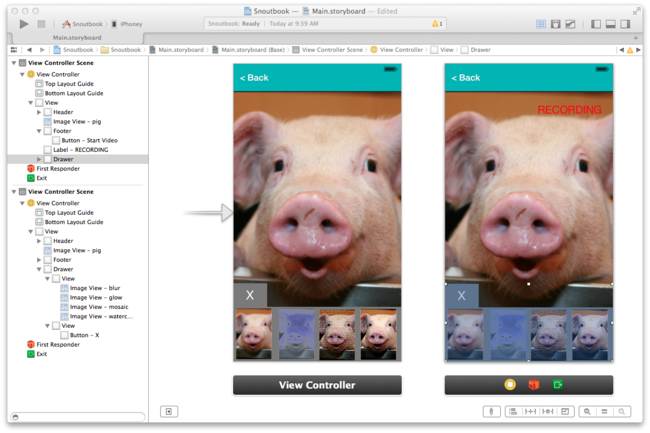The width and height of the screenshot is (650, 433).
Task: Click the zoom out canvas button
Action: tap(587, 411)
